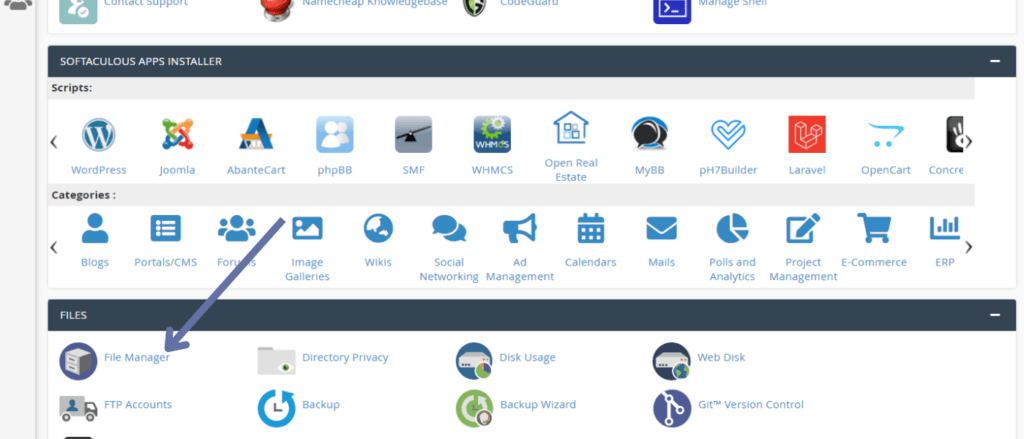The image size is (1024, 439).
Task: Click the Laravel label link
Action: pos(807,170)
